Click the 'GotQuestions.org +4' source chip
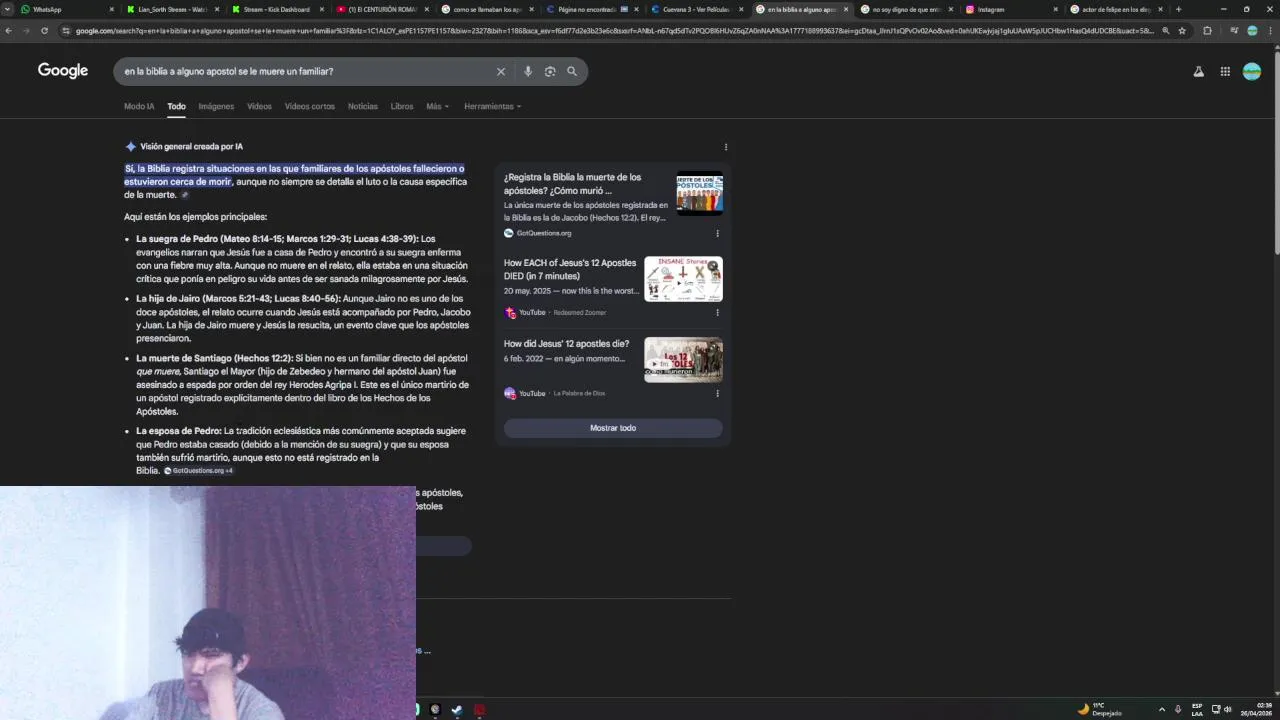The width and height of the screenshot is (1280, 720). click(199, 470)
